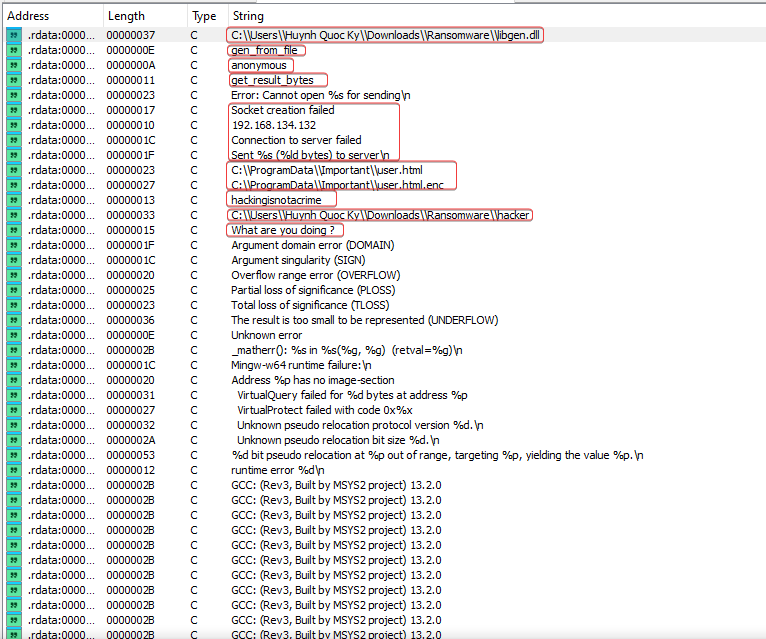This screenshot has height=639, width=766.
Task: Select the 'hackingisnotacrime' string
Action: tap(276, 200)
